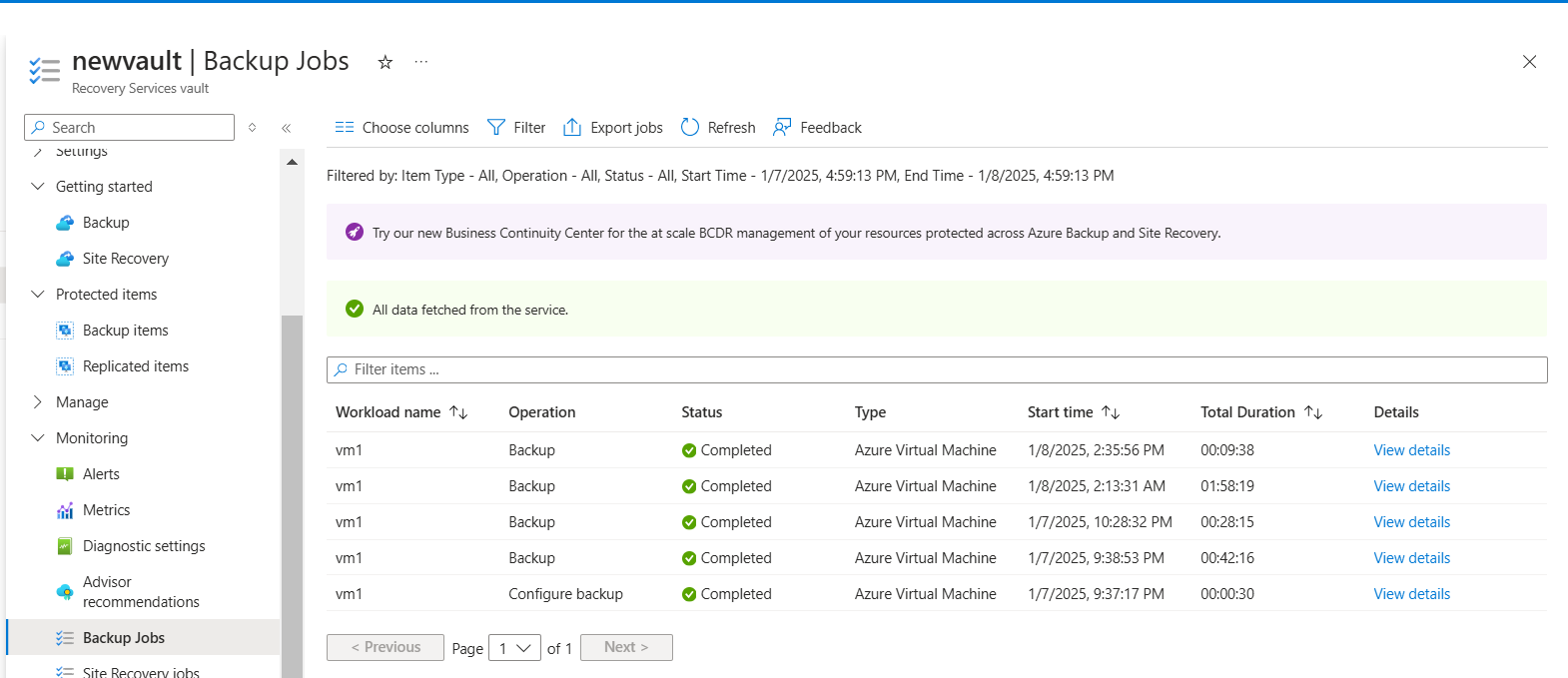The image size is (1568, 678).
Task: Sort by Workload name arrows
Action: 458,412
